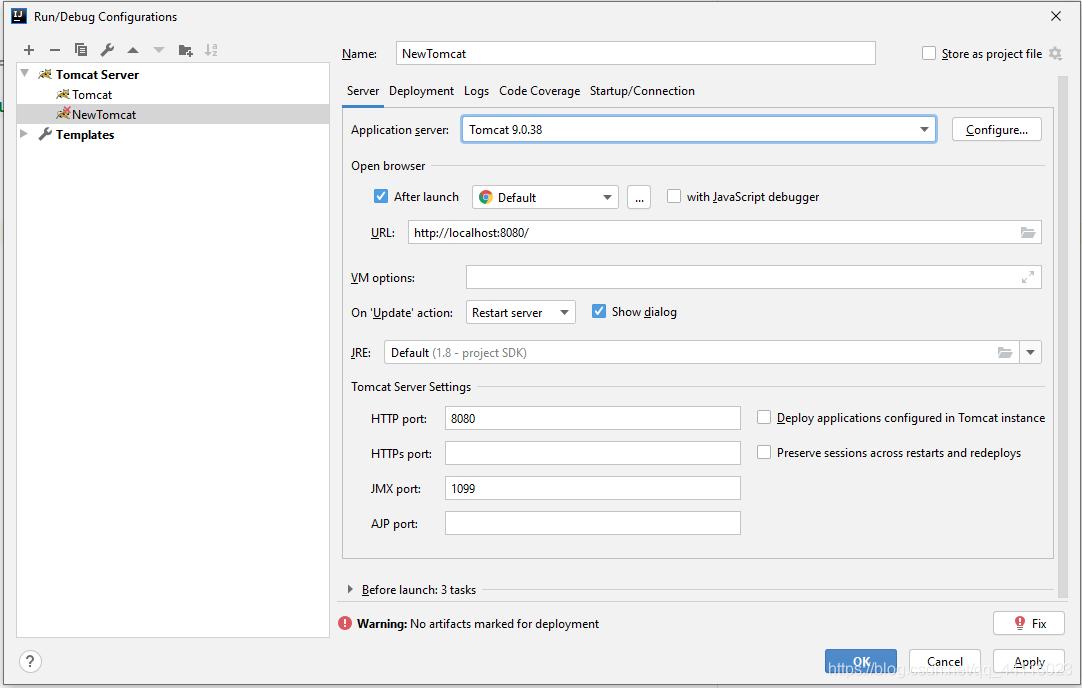This screenshot has width=1082, height=688.
Task: Toggle the Show dialog checkbox
Action: coord(599,312)
